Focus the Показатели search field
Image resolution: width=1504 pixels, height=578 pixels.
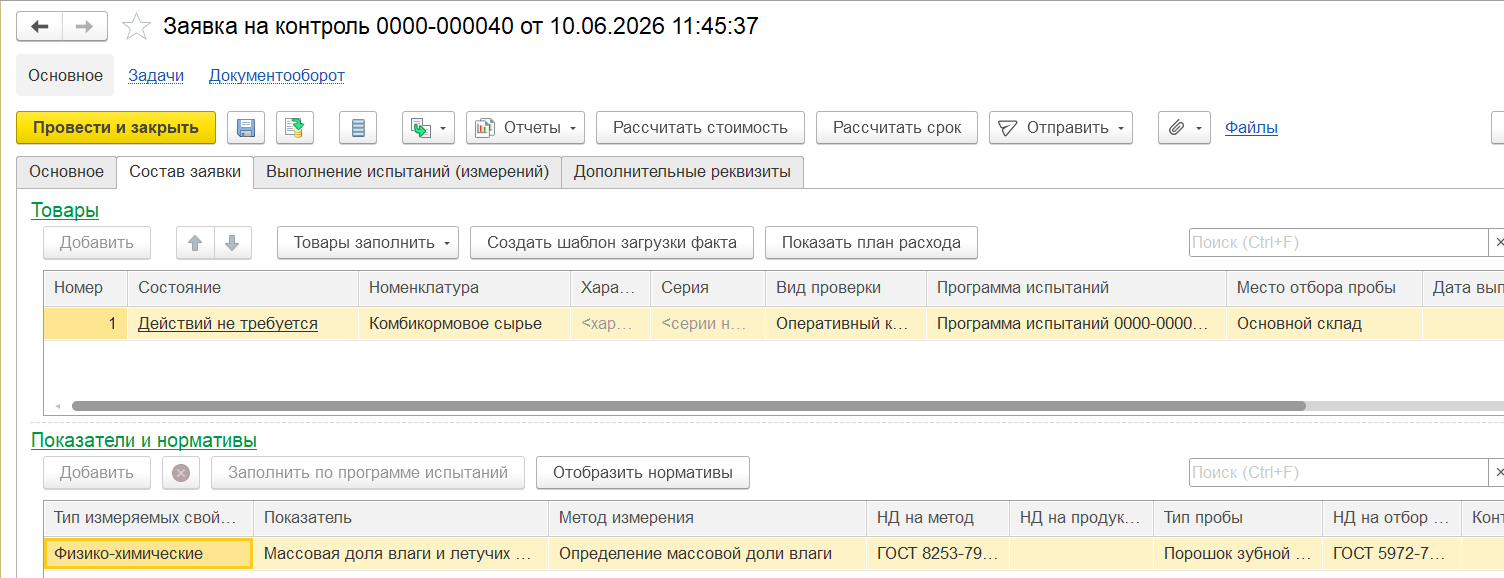[1338, 473]
